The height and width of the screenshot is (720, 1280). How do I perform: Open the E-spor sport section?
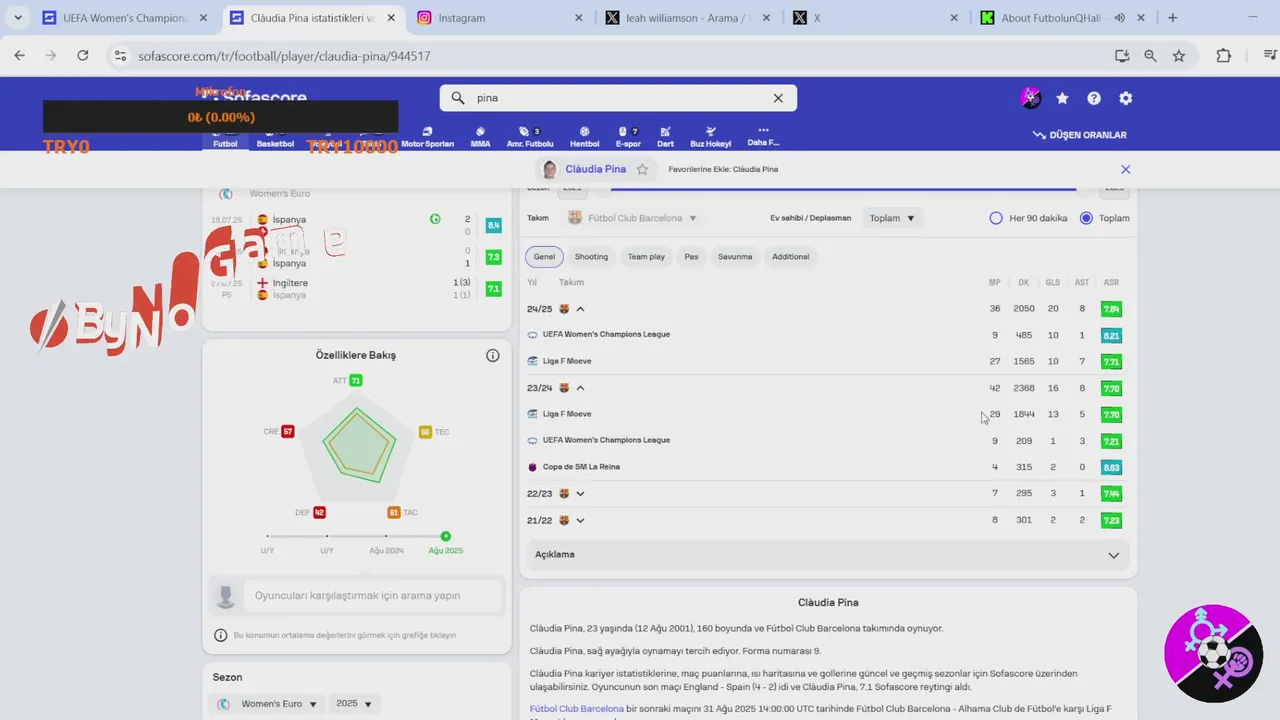click(x=628, y=137)
